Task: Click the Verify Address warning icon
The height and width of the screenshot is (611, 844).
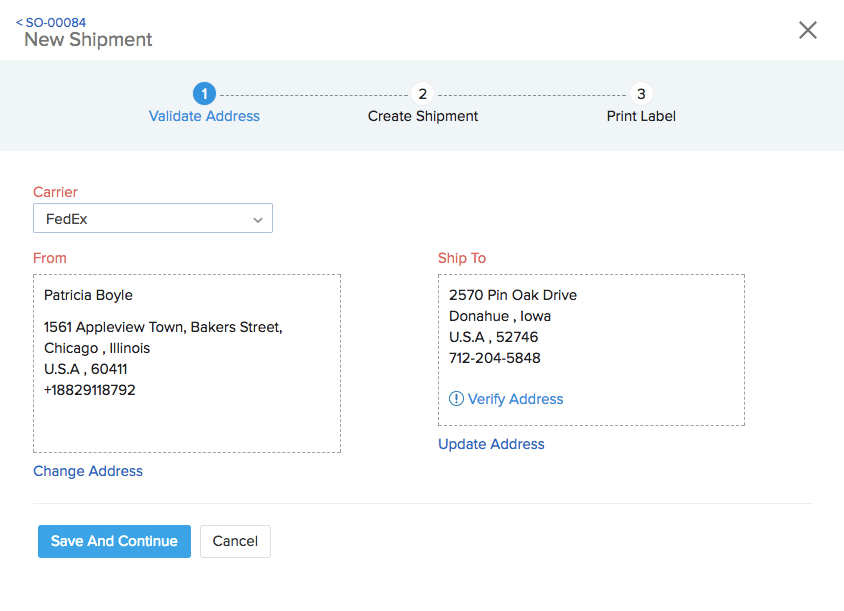Action: pos(456,399)
